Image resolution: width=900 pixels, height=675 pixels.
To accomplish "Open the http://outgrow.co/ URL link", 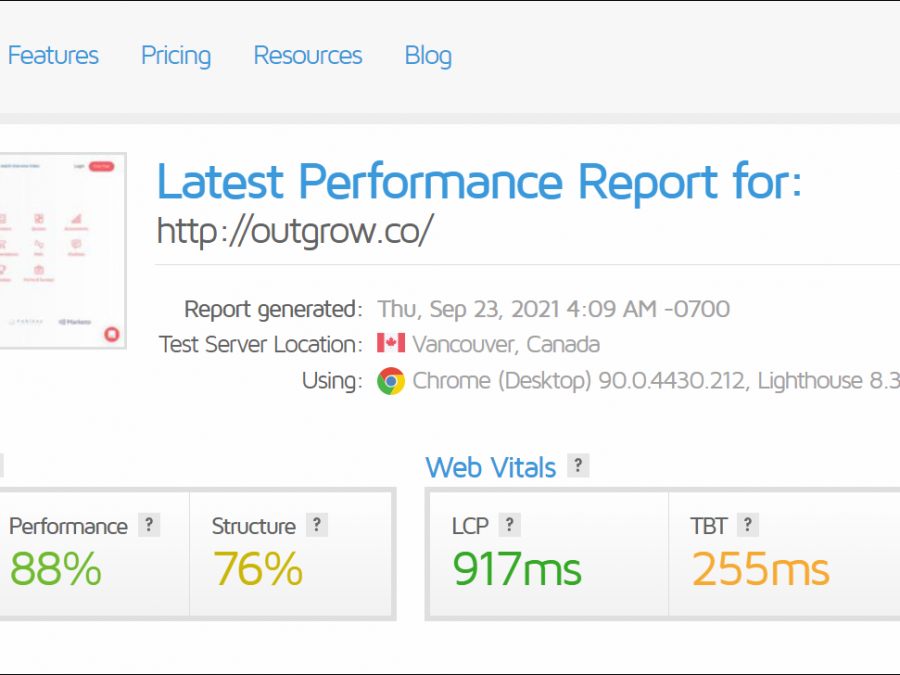I will point(295,231).
